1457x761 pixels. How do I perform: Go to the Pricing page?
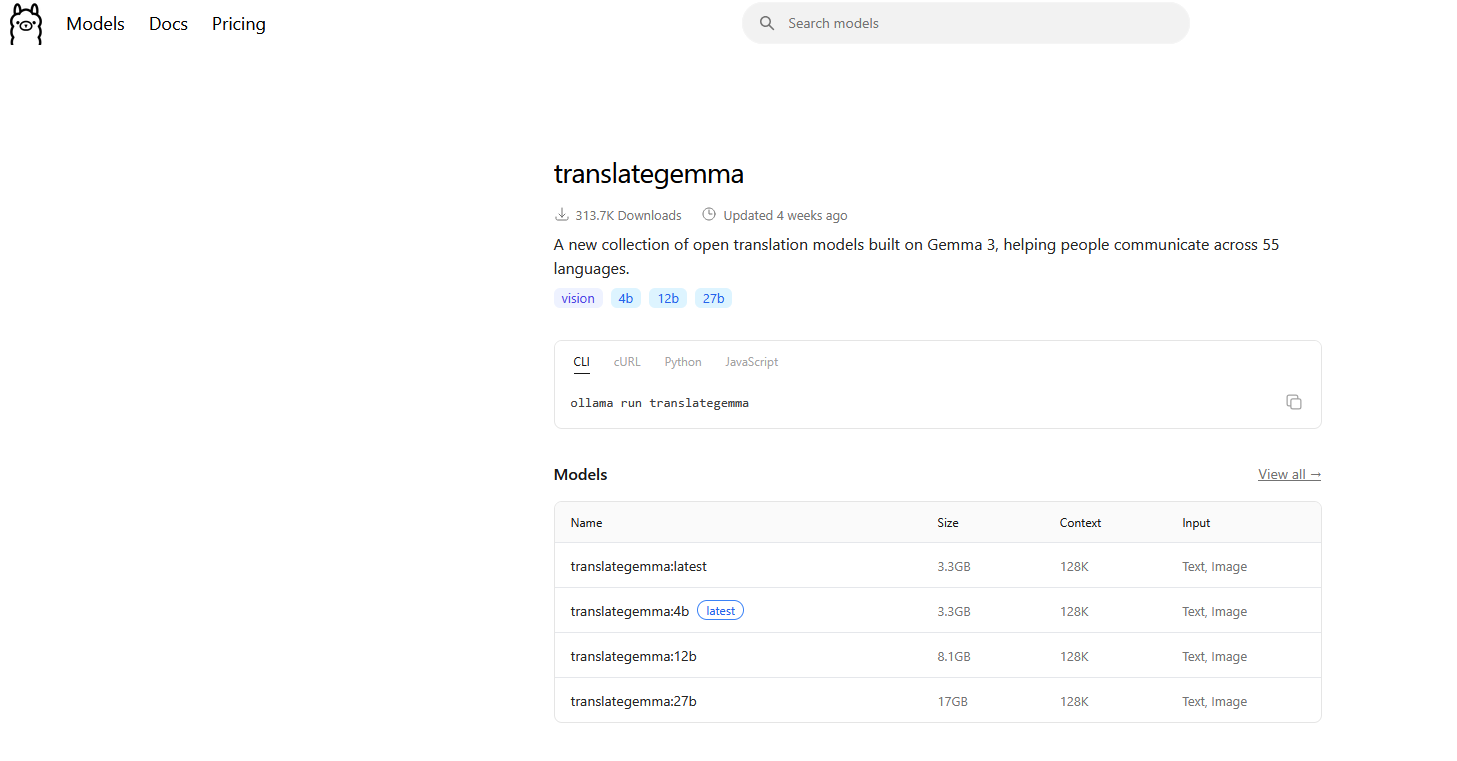(239, 24)
